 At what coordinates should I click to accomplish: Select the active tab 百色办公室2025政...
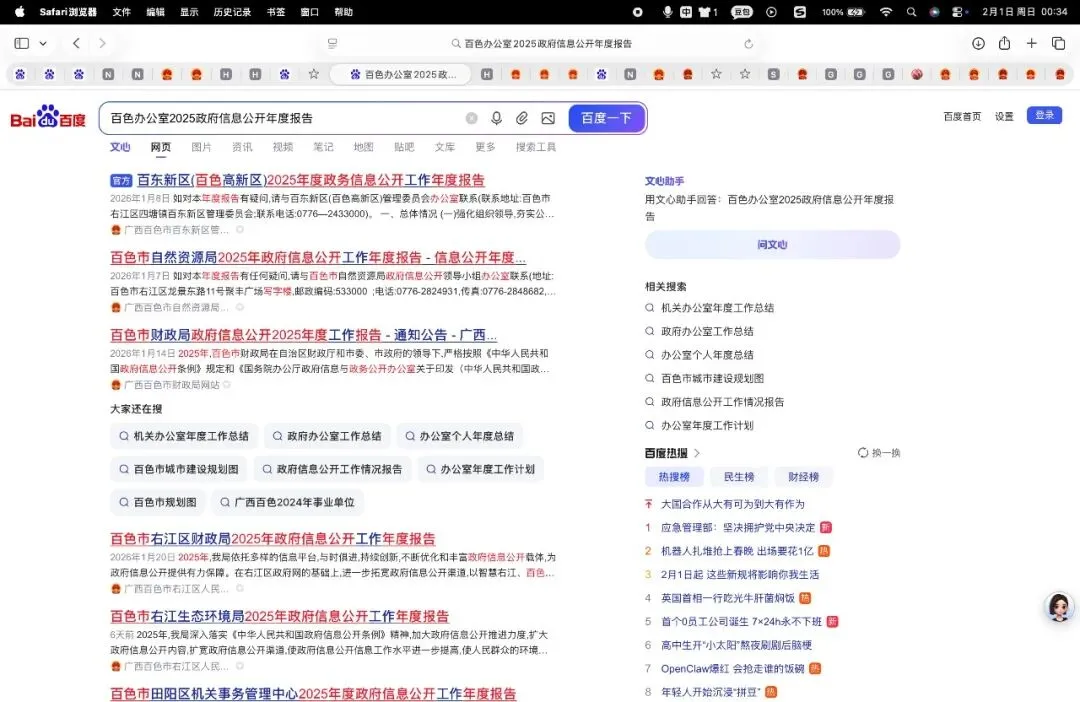click(402, 74)
